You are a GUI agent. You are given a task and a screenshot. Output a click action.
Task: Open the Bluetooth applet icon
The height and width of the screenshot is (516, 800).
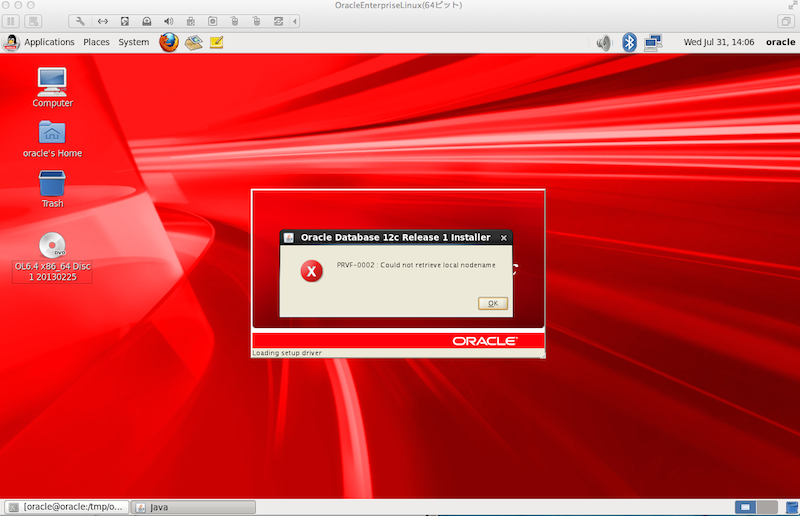click(629, 42)
